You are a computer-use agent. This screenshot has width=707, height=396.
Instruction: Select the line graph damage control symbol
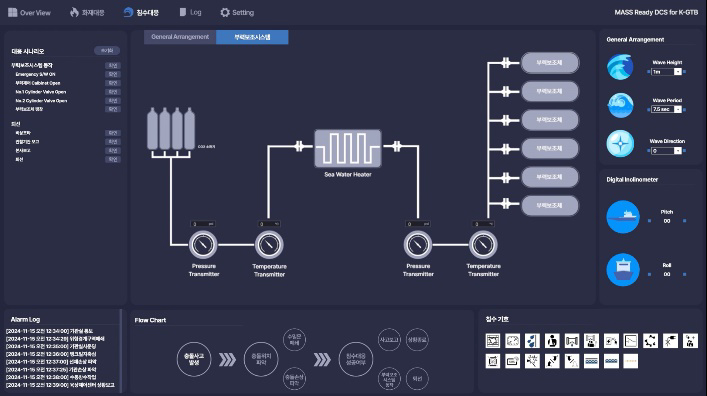pos(631,341)
